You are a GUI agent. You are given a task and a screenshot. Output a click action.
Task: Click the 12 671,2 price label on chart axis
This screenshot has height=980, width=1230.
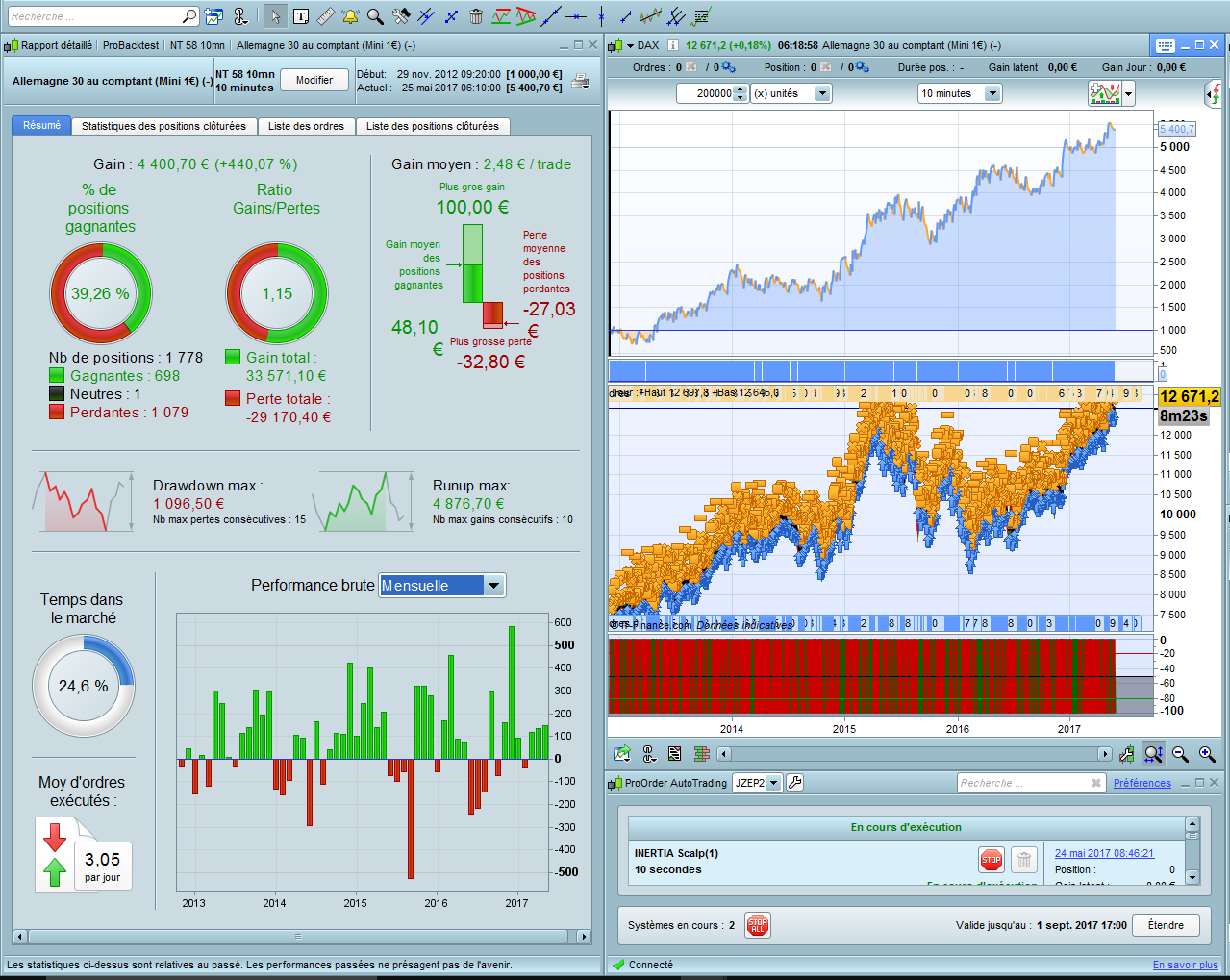tap(1190, 396)
